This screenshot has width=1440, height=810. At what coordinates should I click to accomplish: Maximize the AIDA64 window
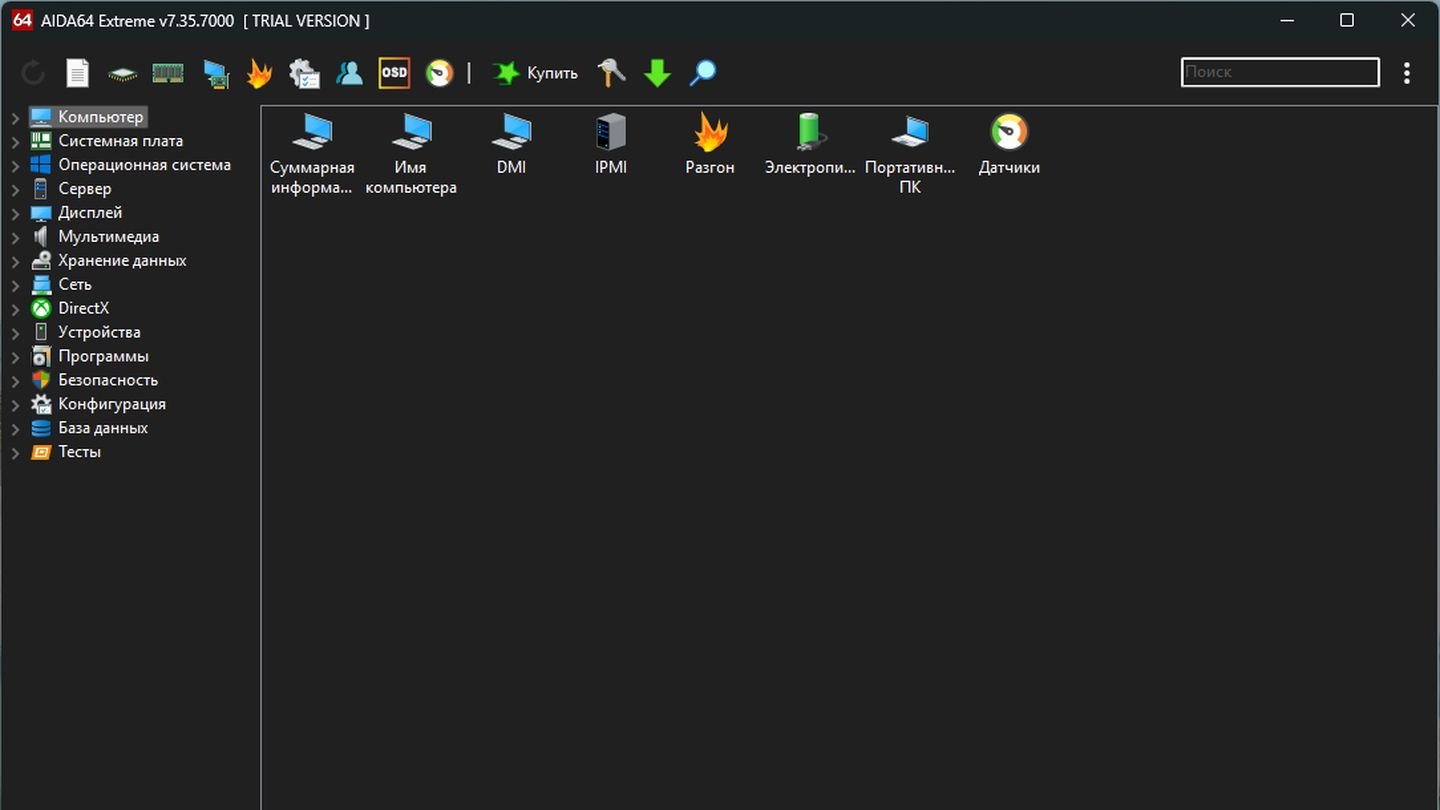tap(1347, 20)
